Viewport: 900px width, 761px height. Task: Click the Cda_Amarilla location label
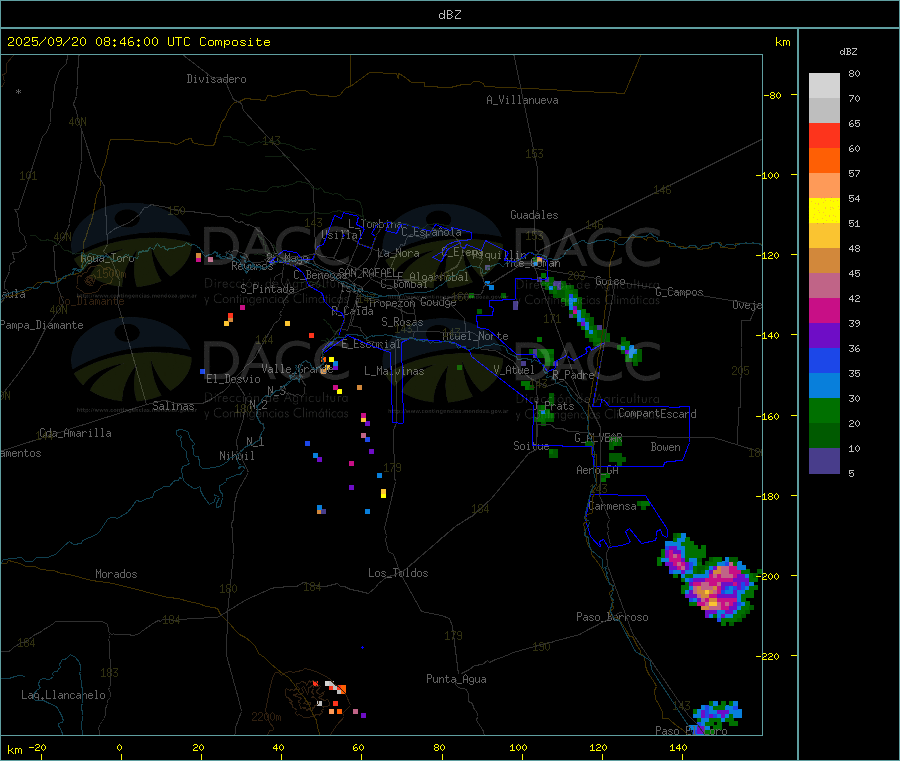point(75,433)
